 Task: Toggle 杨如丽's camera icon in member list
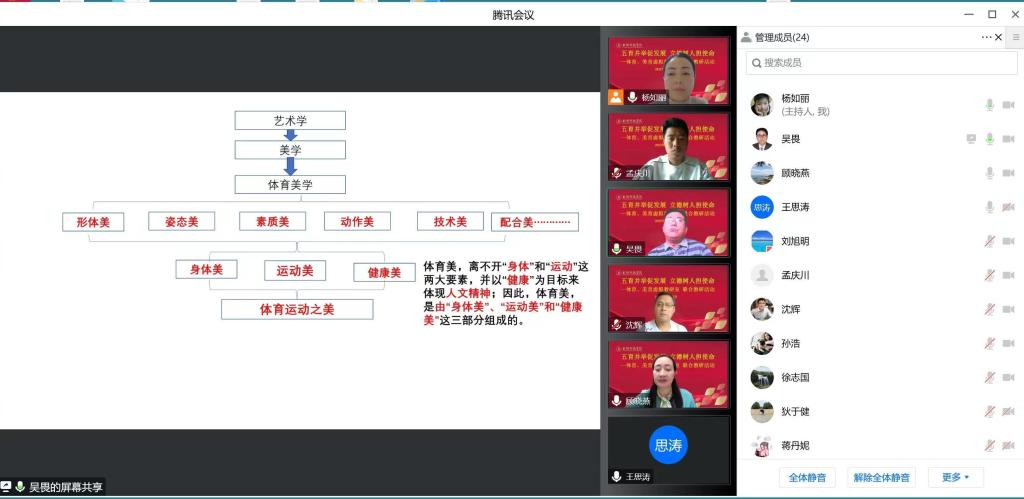tap(1008, 105)
